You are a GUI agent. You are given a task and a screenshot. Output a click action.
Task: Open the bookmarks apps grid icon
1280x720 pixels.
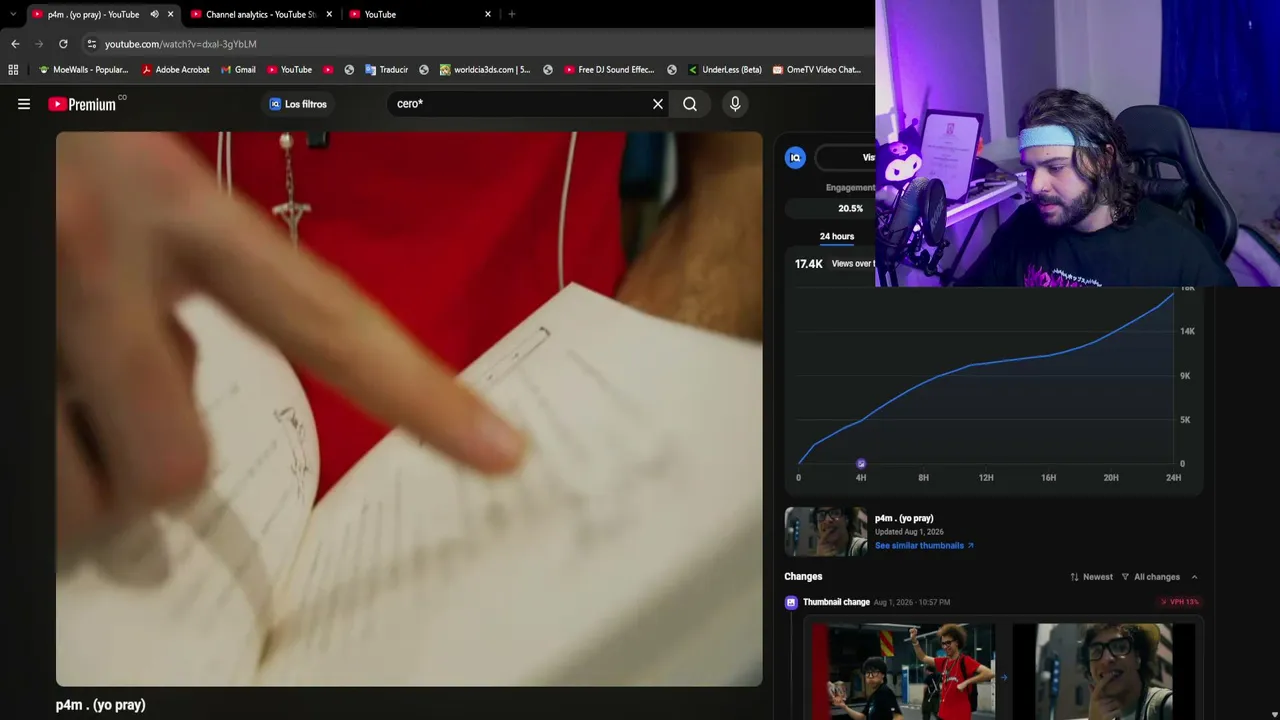[13, 70]
